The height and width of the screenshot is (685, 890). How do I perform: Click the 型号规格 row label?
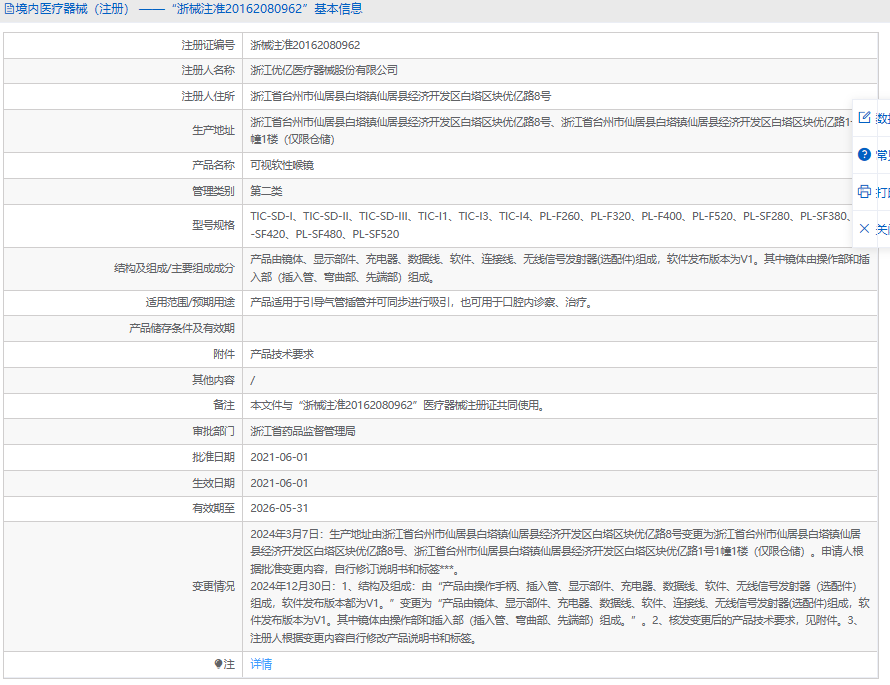point(213,225)
